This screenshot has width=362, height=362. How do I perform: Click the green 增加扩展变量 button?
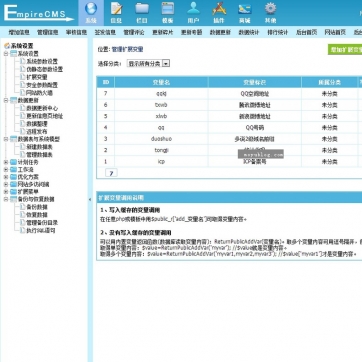point(345,50)
